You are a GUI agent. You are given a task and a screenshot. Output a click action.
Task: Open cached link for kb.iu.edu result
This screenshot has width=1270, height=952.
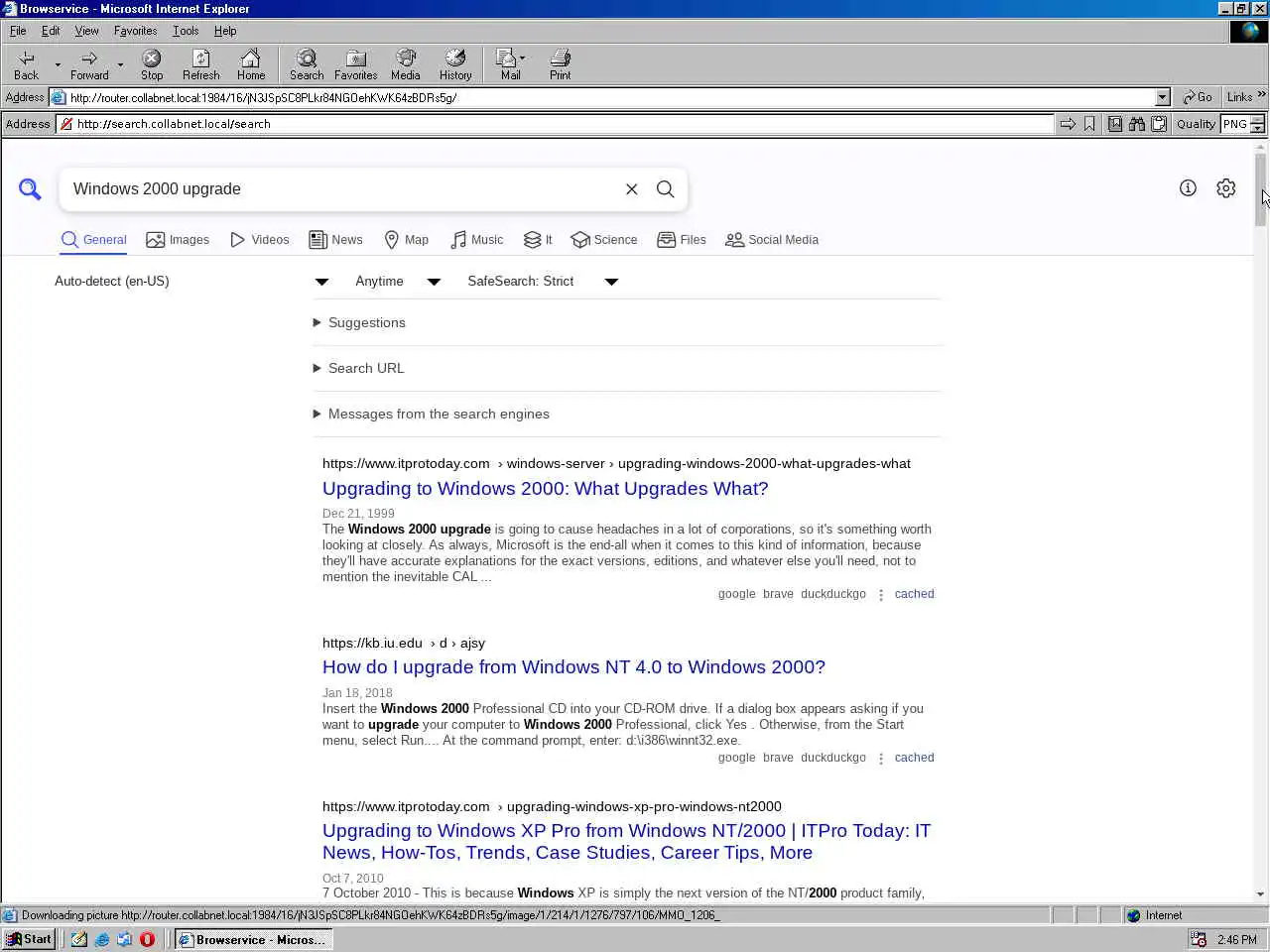914,758
